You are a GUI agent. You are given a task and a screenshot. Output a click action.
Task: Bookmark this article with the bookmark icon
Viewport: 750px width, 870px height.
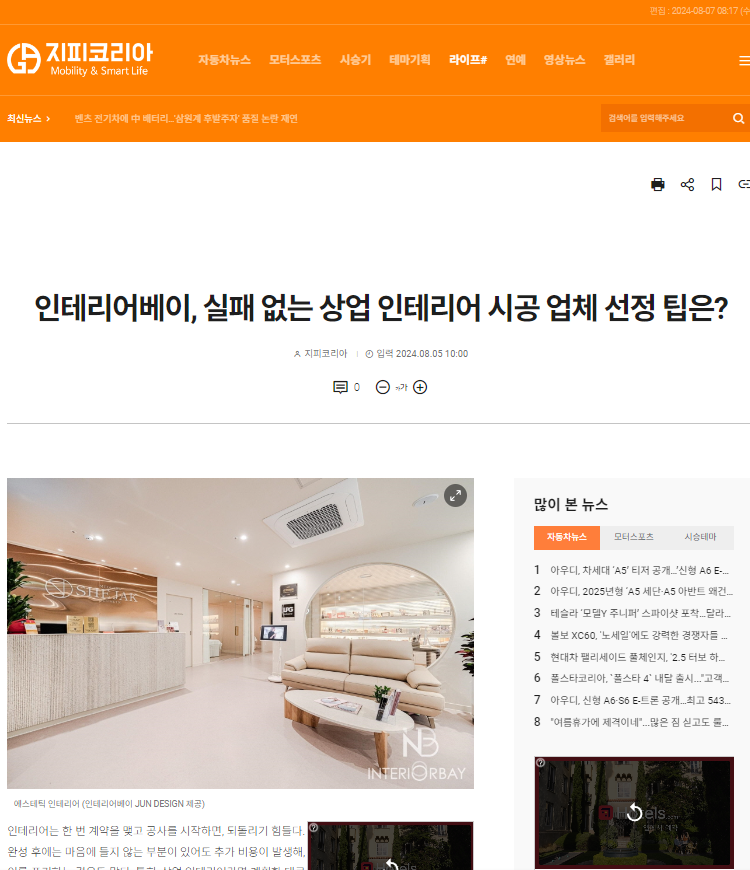coord(716,184)
